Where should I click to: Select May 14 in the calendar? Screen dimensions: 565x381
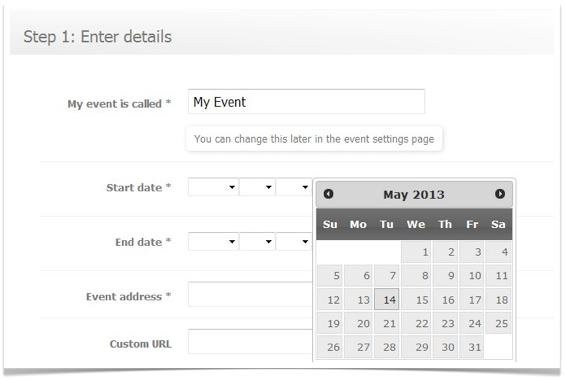click(387, 299)
